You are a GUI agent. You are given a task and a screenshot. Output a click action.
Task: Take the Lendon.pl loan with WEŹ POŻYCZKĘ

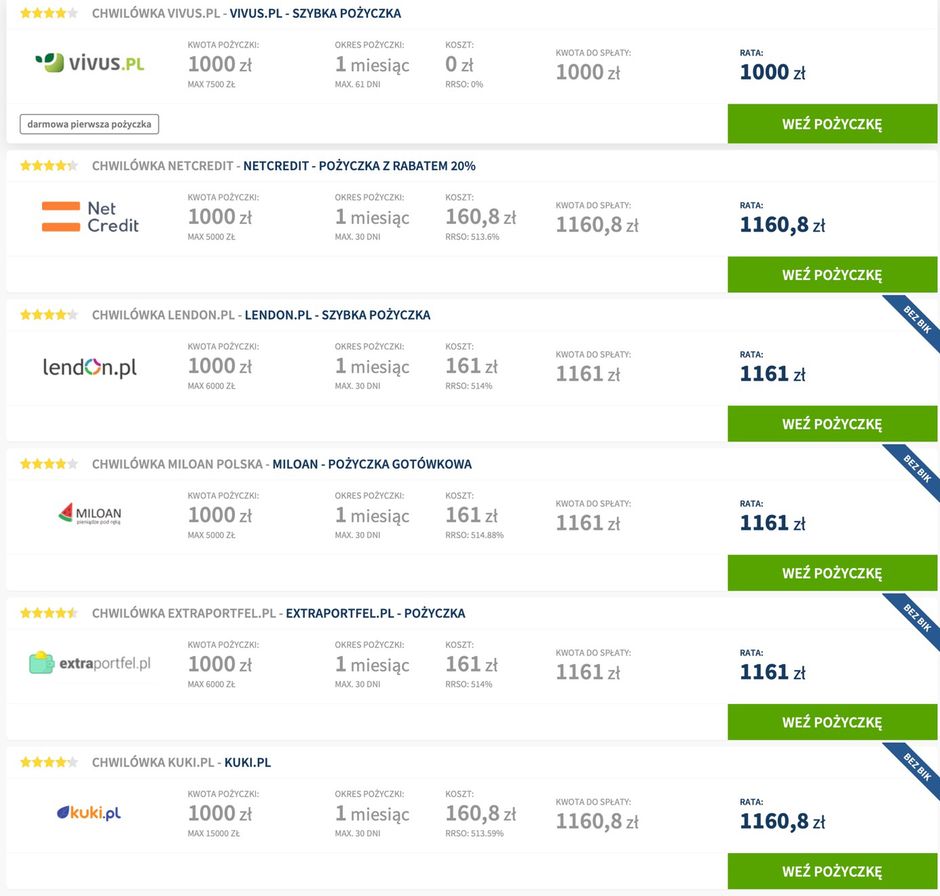pyautogui.click(x=832, y=424)
